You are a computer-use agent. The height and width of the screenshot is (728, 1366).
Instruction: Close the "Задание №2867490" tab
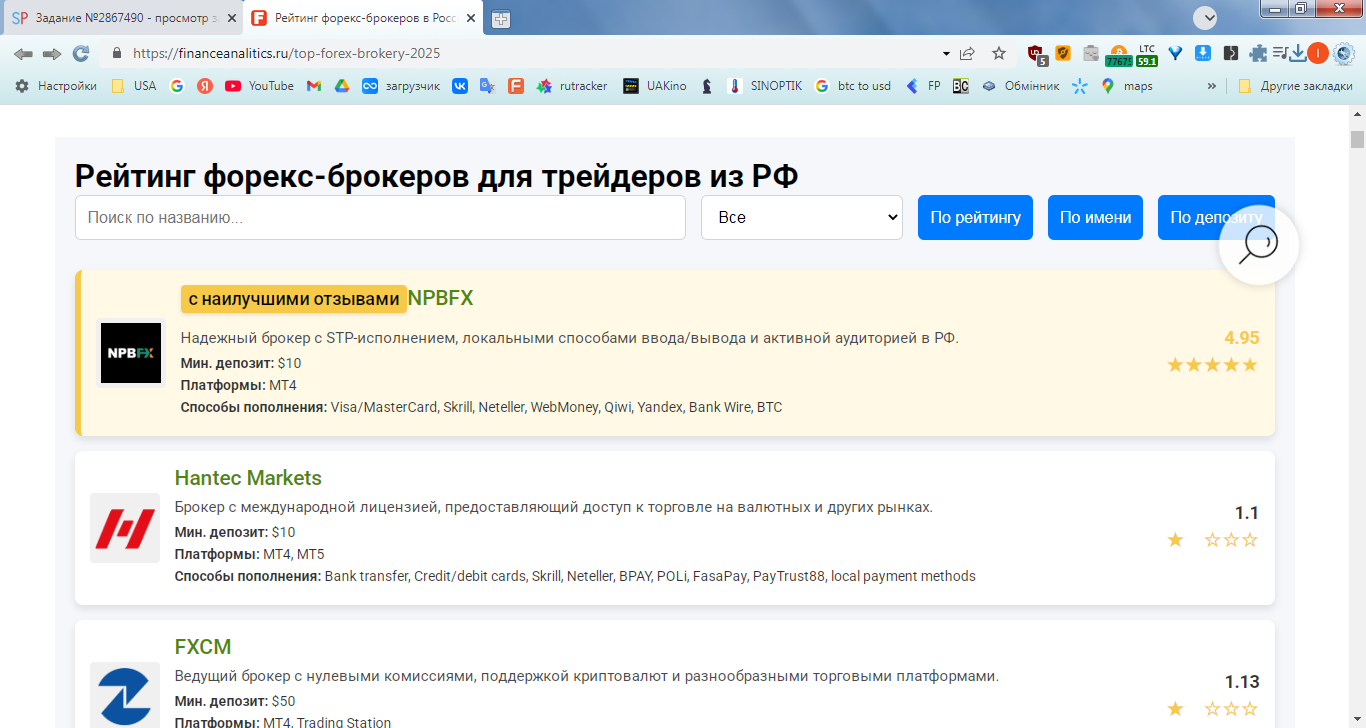pos(231,19)
